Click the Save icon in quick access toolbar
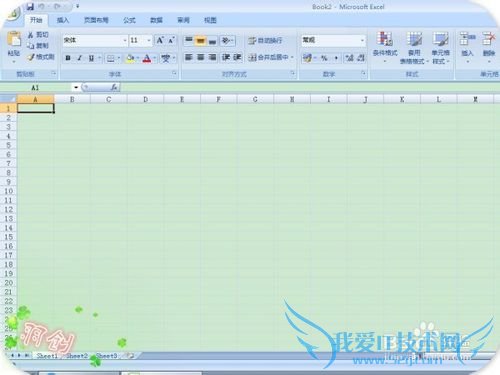The image size is (500, 375). click(30, 6)
